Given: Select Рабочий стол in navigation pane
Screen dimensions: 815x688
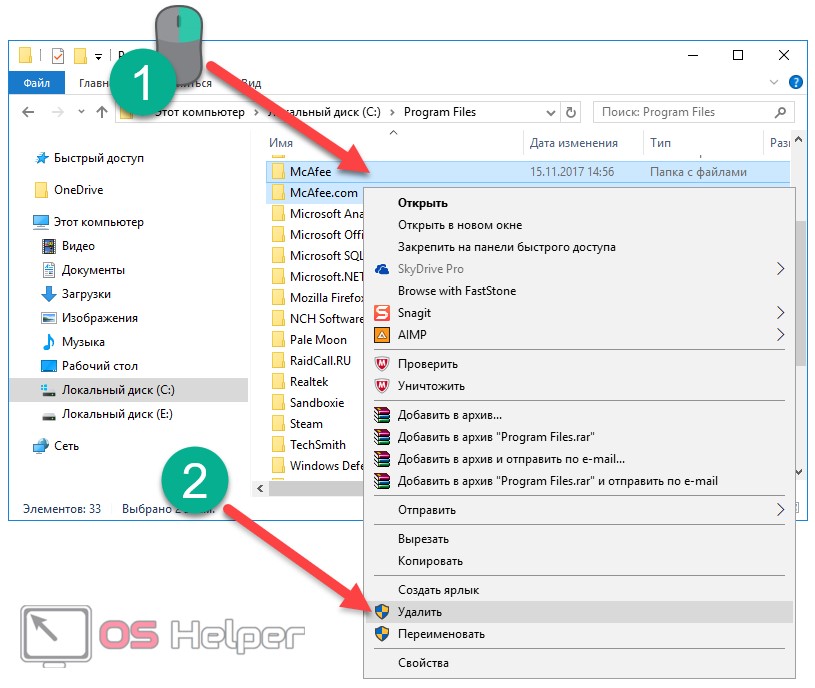Looking at the screenshot, I should pos(100,366).
